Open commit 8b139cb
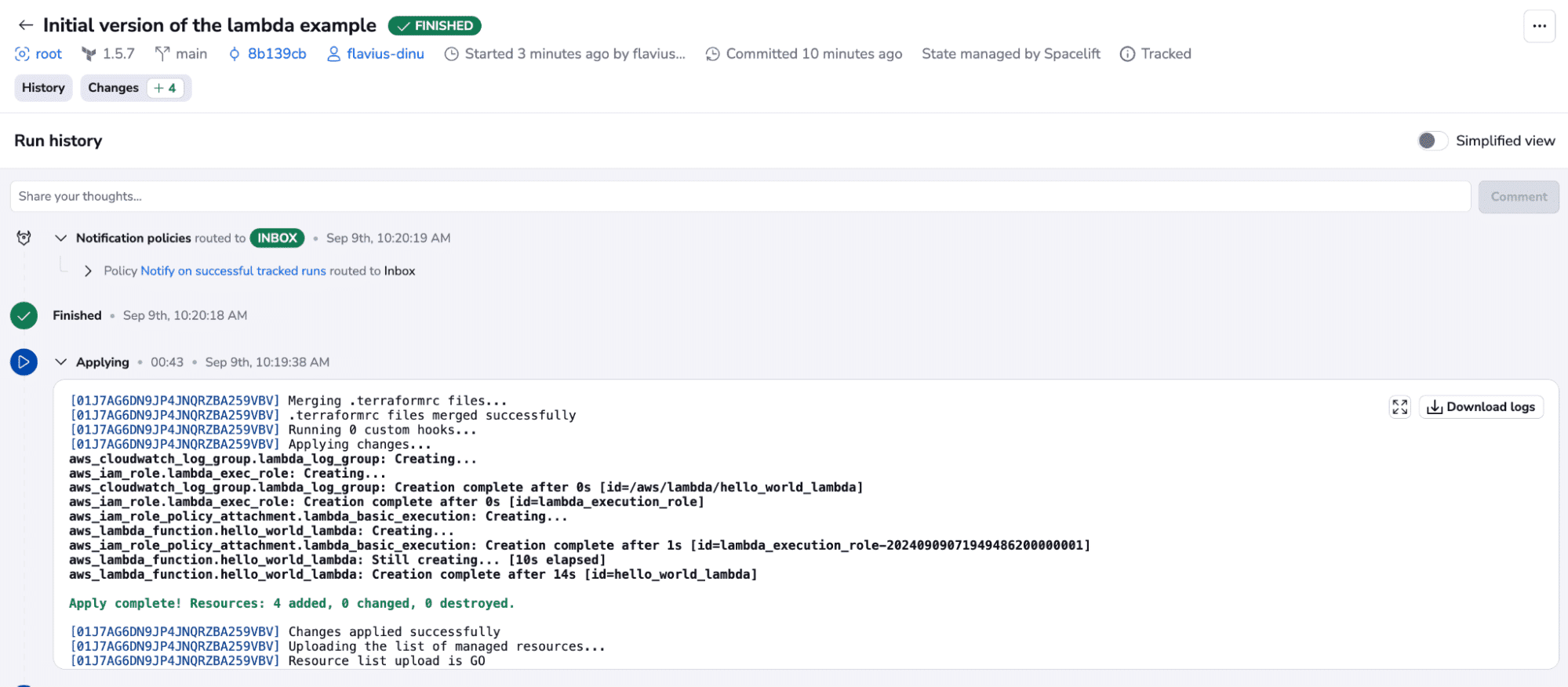The width and height of the screenshot is (1568, 687). (277, 54)
